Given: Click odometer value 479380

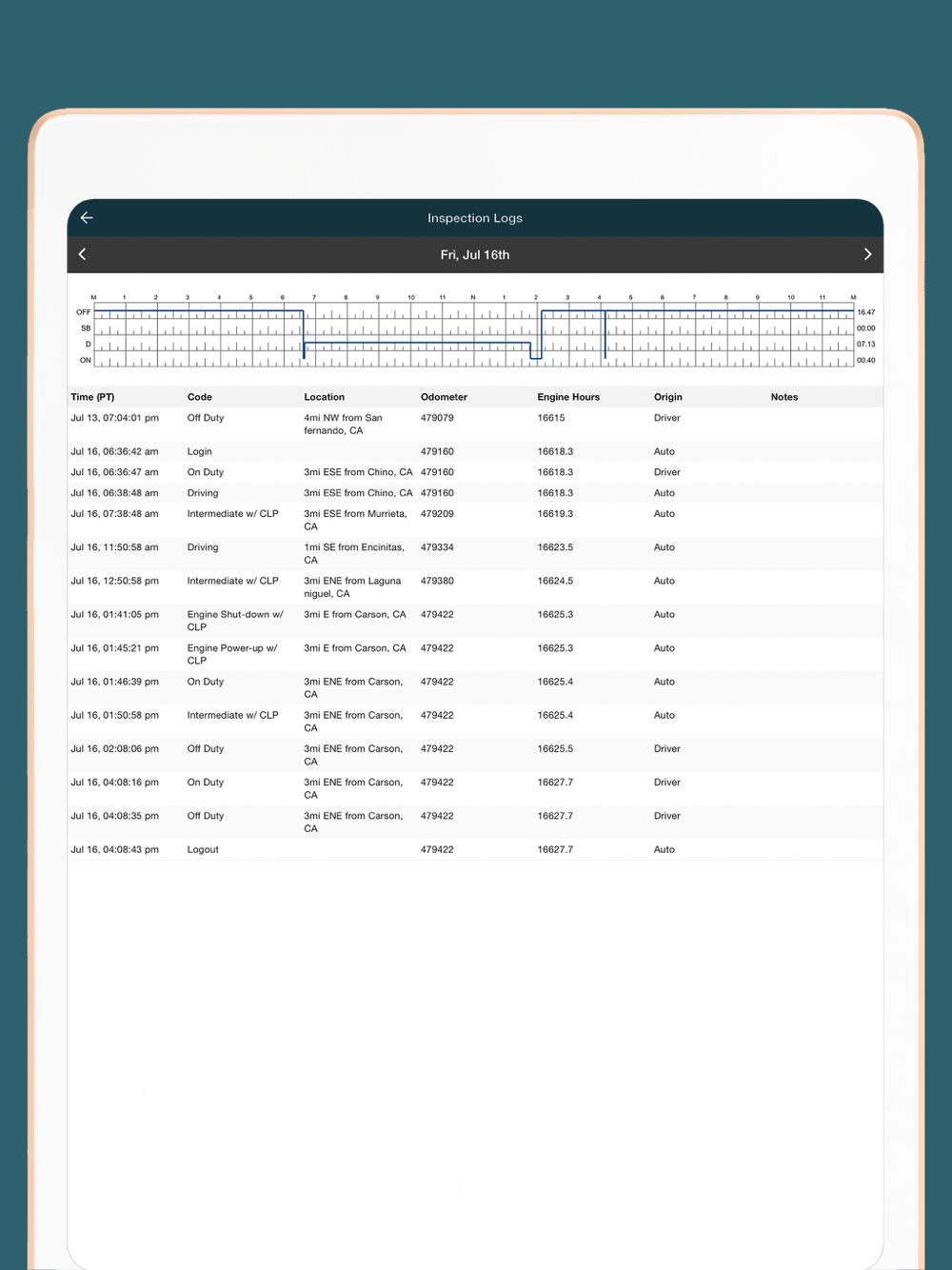Looking at the screenshot, I should 437,581.
